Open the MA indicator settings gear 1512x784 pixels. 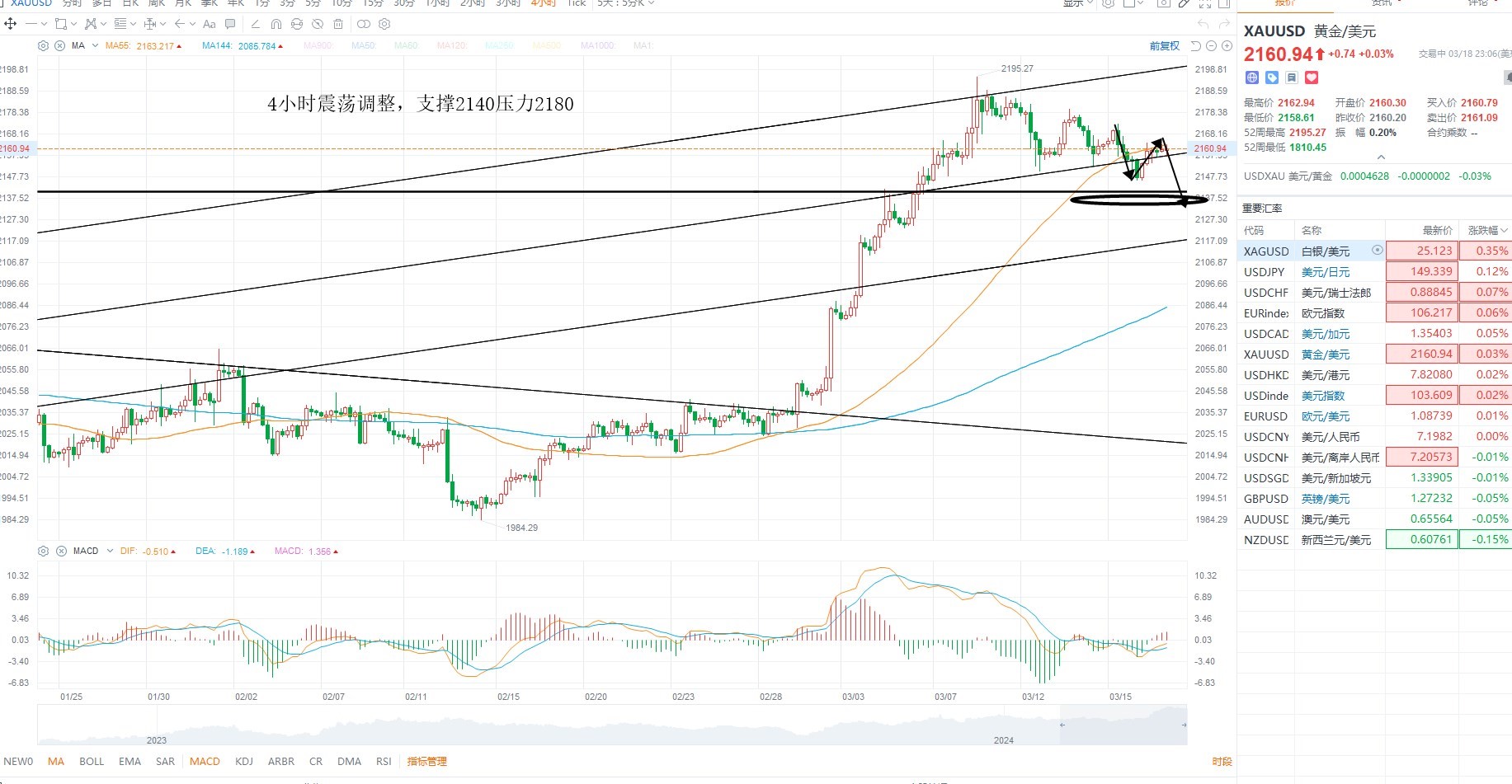coord(43,46)
